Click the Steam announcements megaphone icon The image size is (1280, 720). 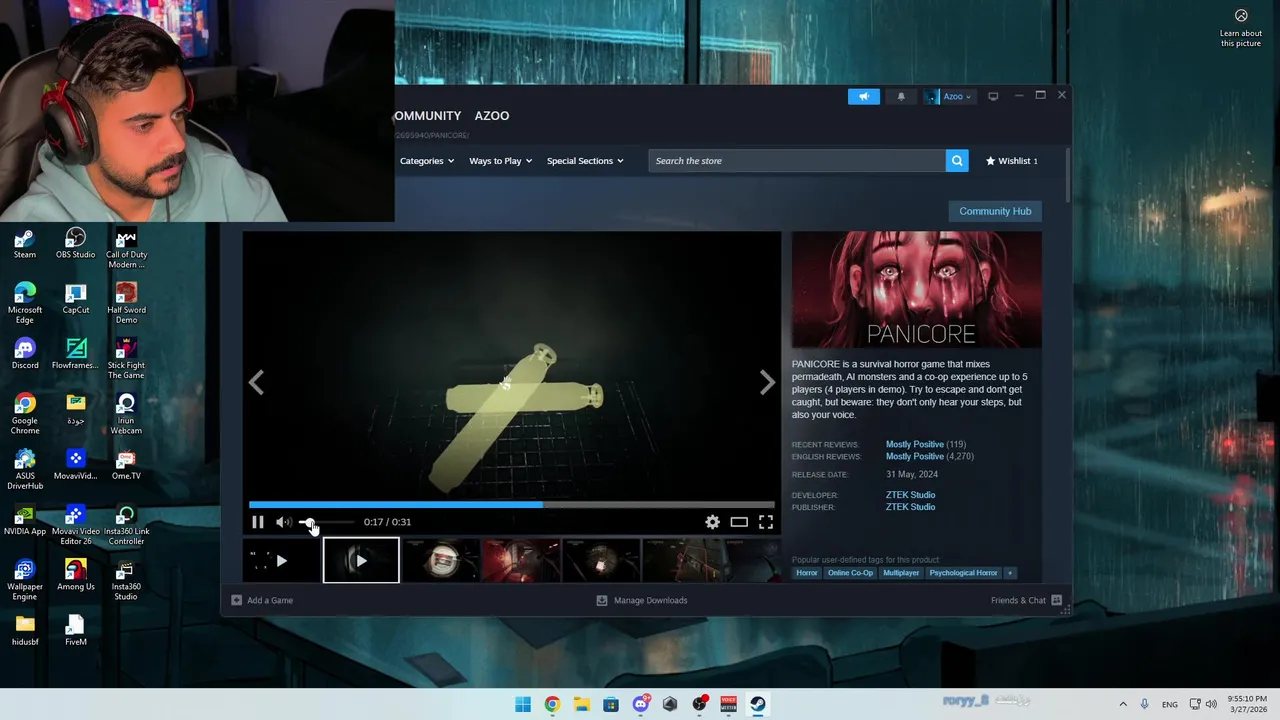point(864,97)
